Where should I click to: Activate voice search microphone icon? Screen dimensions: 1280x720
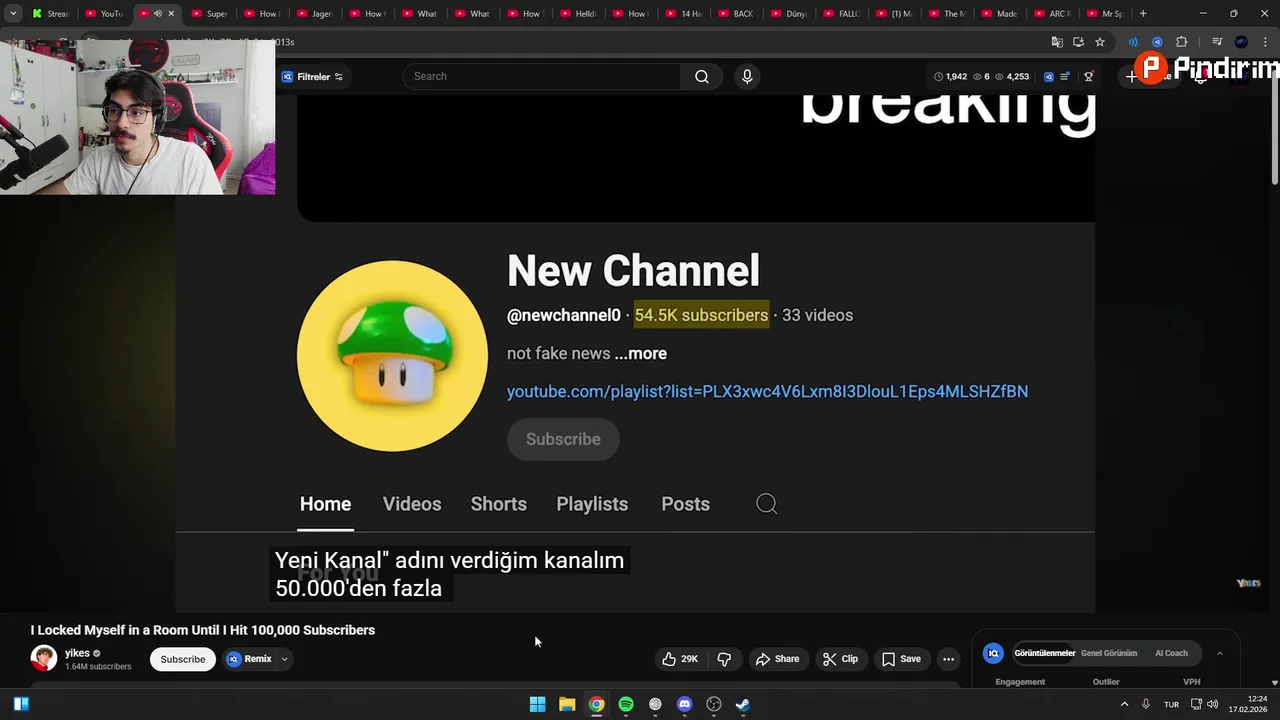click(747, 77)
